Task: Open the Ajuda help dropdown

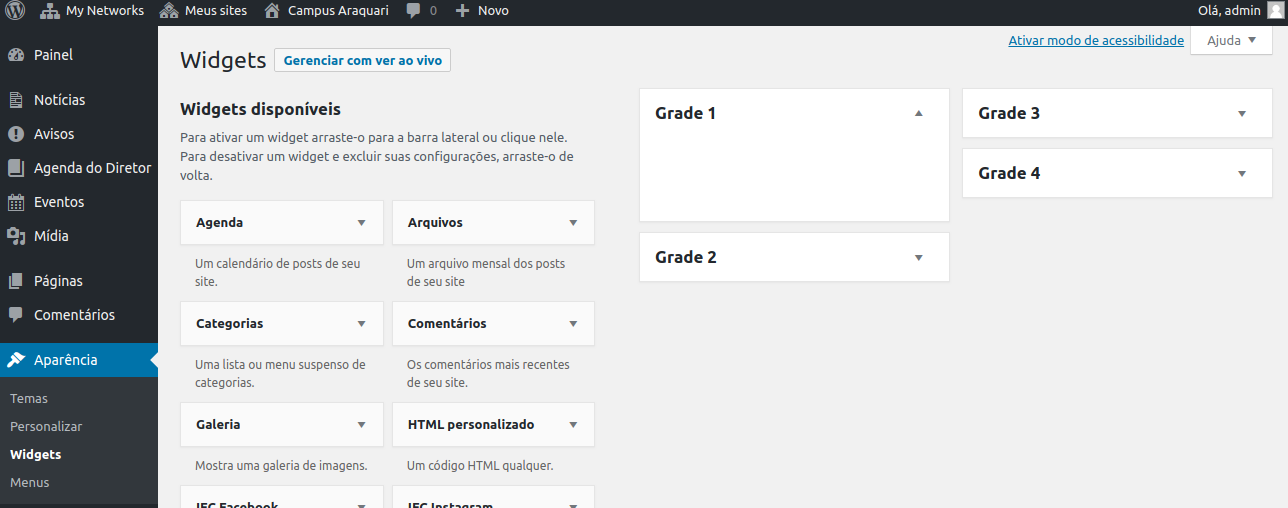Action: pyautogui.click(x=1230, y=41)
